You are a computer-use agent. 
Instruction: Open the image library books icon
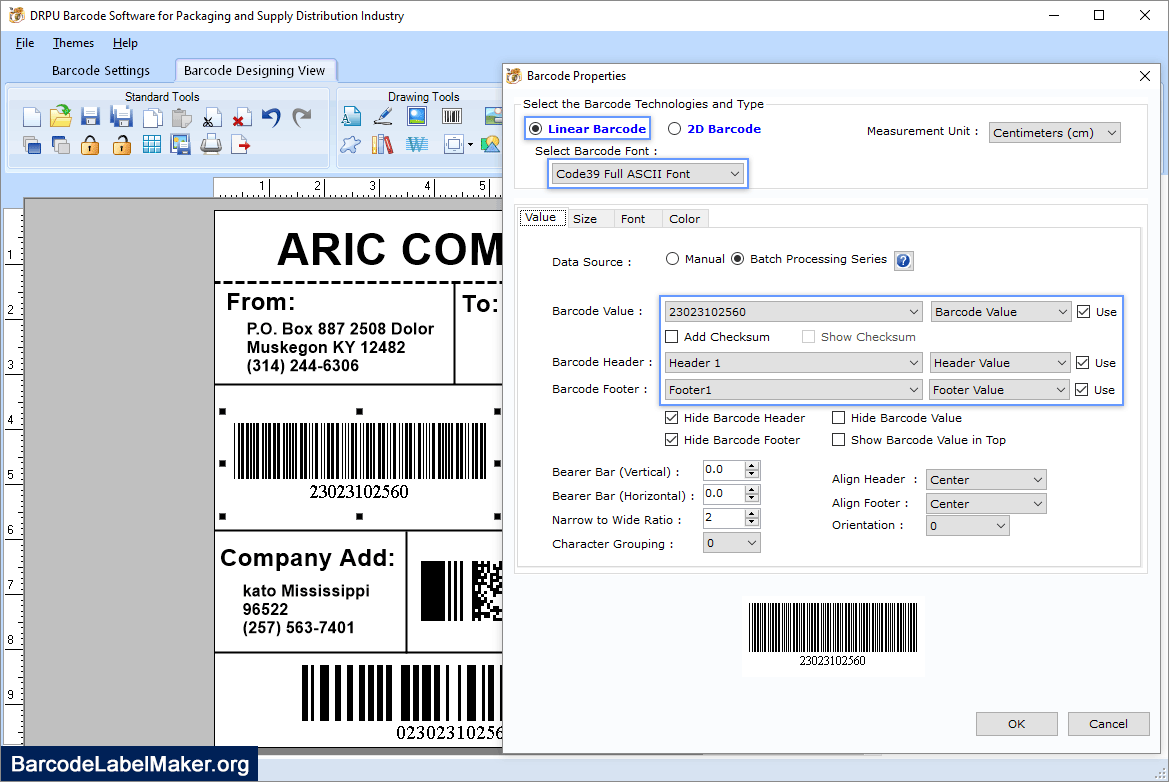382,145
